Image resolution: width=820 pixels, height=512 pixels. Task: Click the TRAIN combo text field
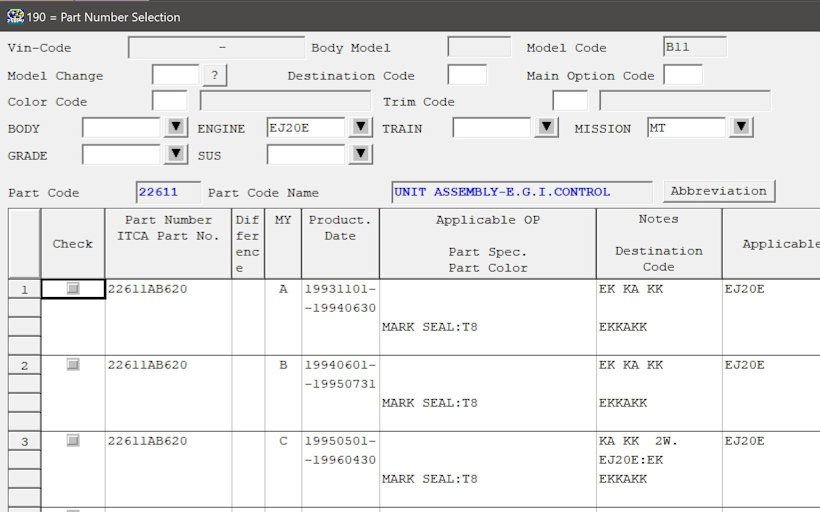coord(492,128)
